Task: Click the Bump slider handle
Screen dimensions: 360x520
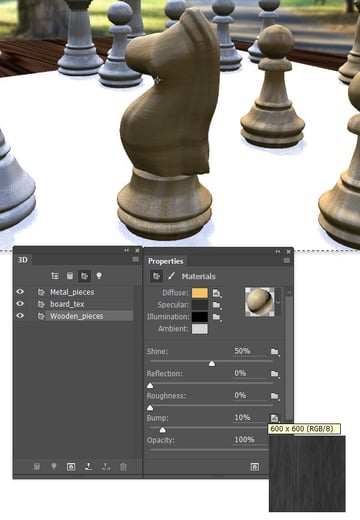Action: [x=163, y=430]
